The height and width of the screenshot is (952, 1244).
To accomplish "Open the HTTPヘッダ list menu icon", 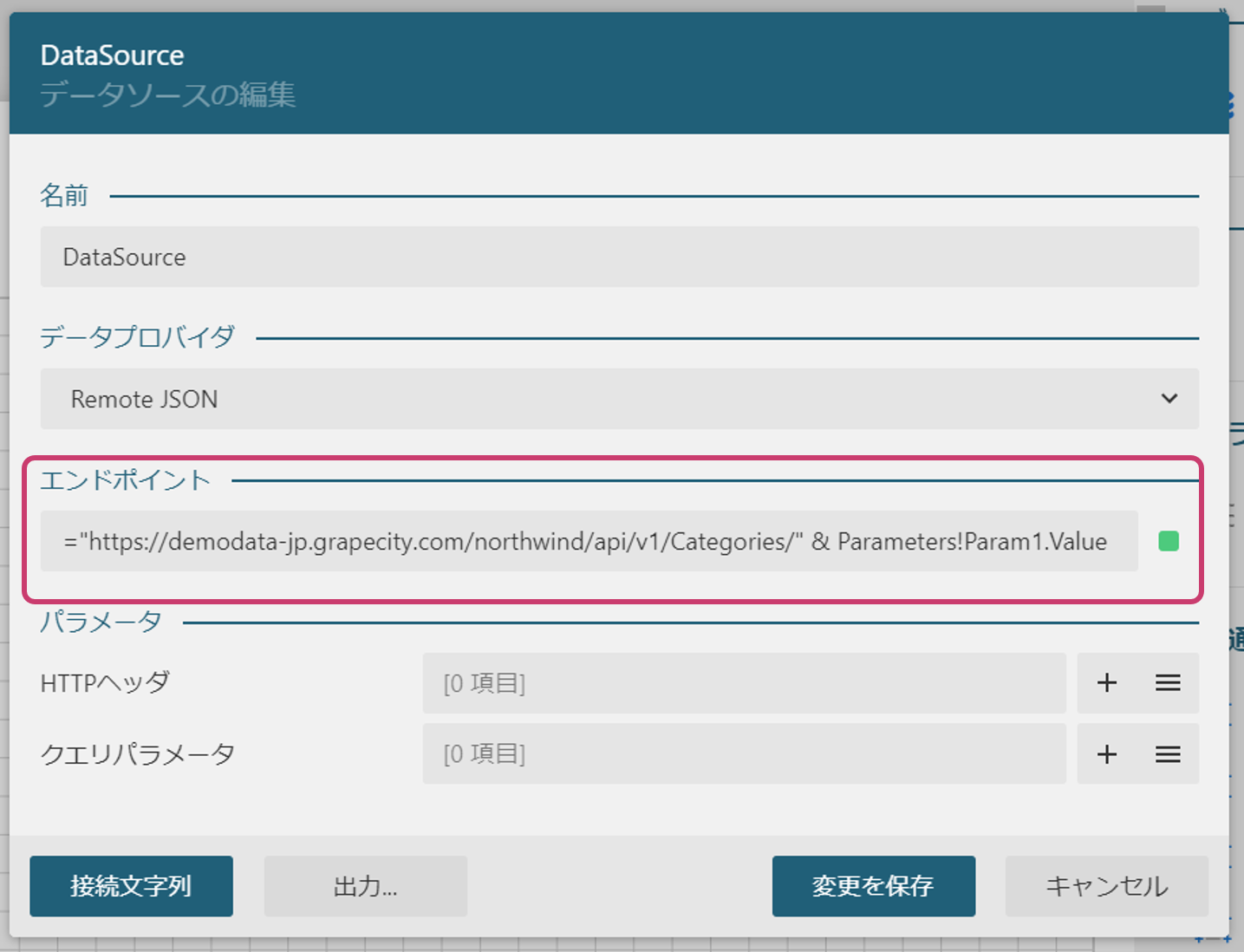I will tap(1168, 683).
